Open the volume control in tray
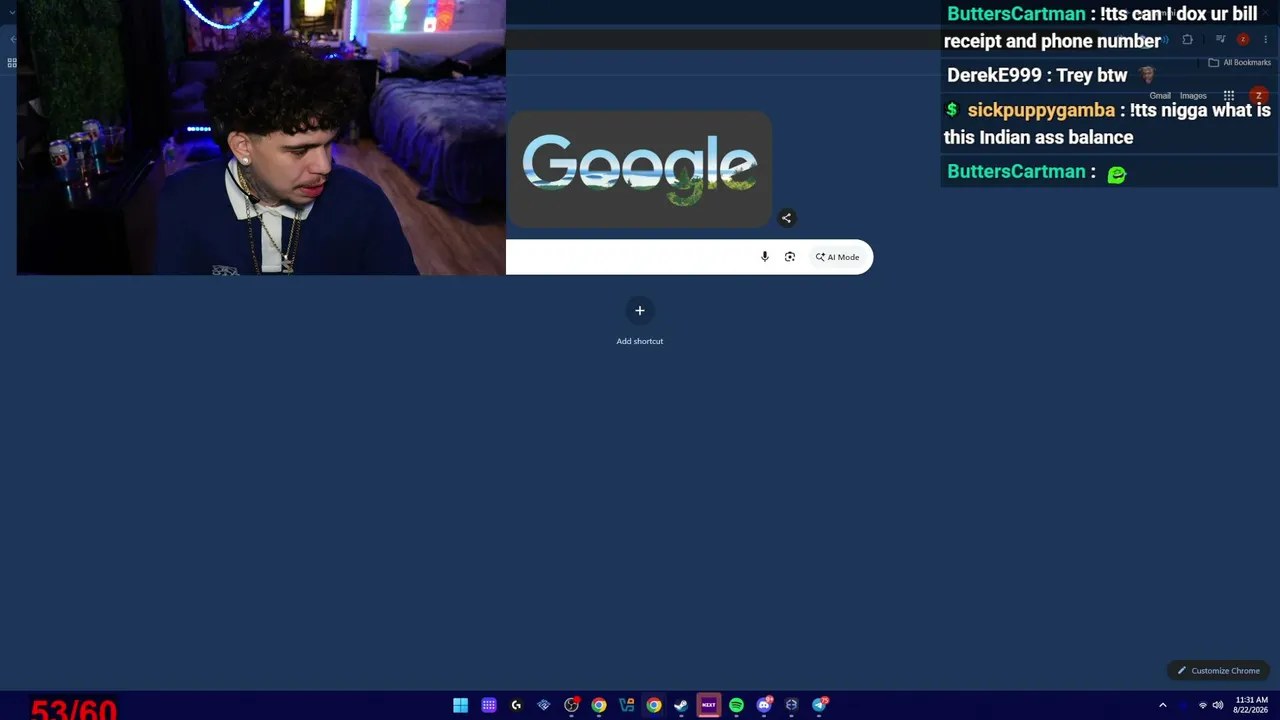Image resolution: width=1280 pixels, height=720 pixels. pyautogui.click(x=1218, y=705)
